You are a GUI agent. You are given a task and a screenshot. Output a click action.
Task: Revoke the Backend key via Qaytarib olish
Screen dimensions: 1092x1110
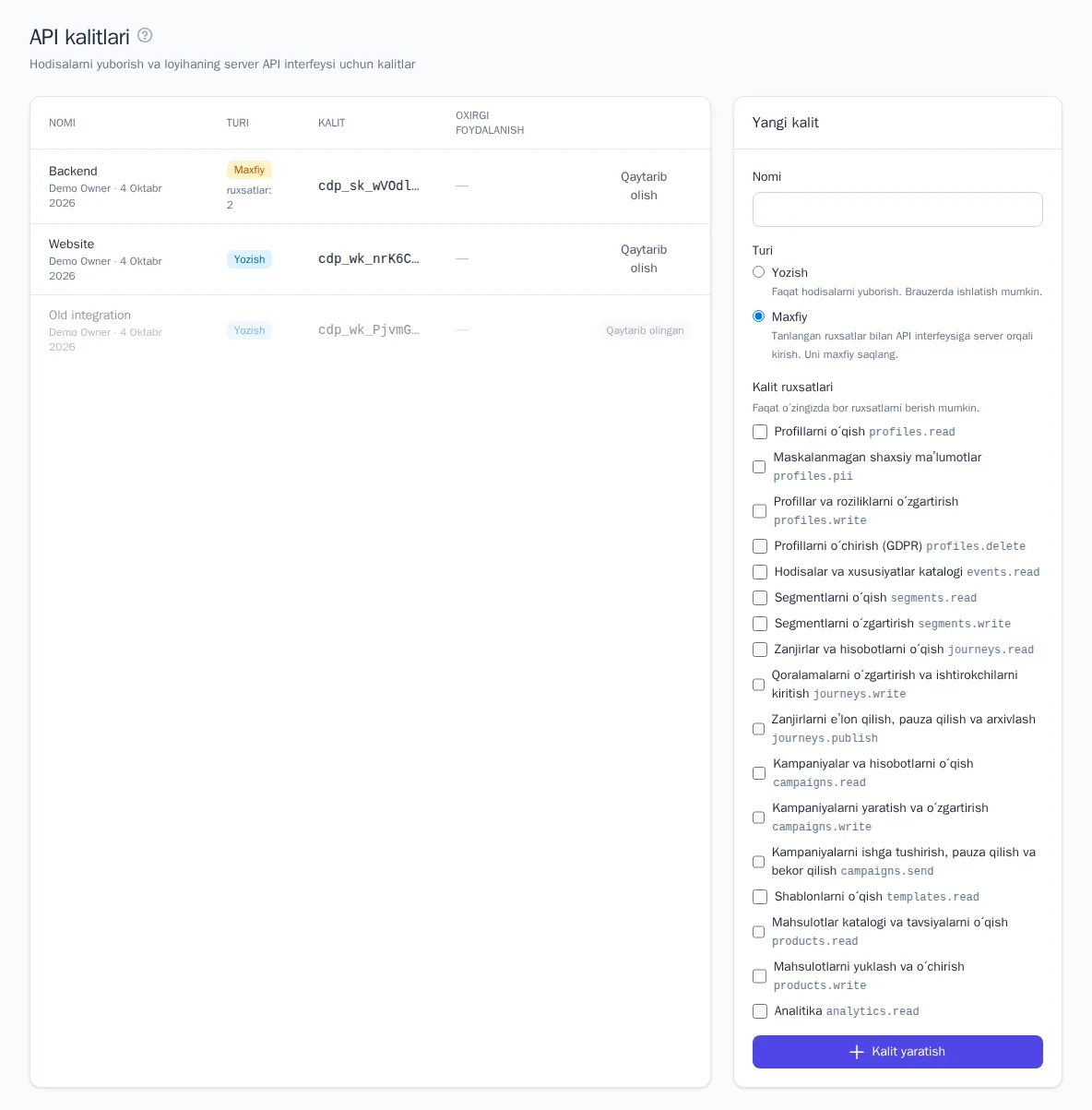click(x=644, y=186)
